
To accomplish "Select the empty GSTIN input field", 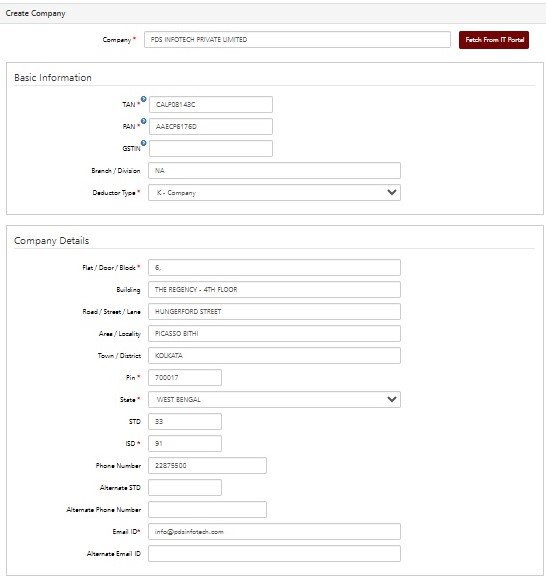I will click(211, 148).
